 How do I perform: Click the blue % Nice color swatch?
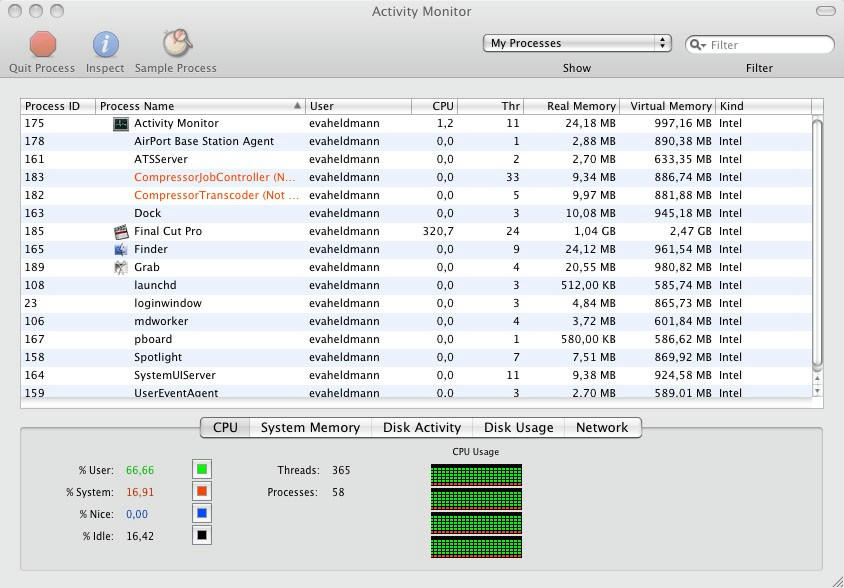pos(202,514)
